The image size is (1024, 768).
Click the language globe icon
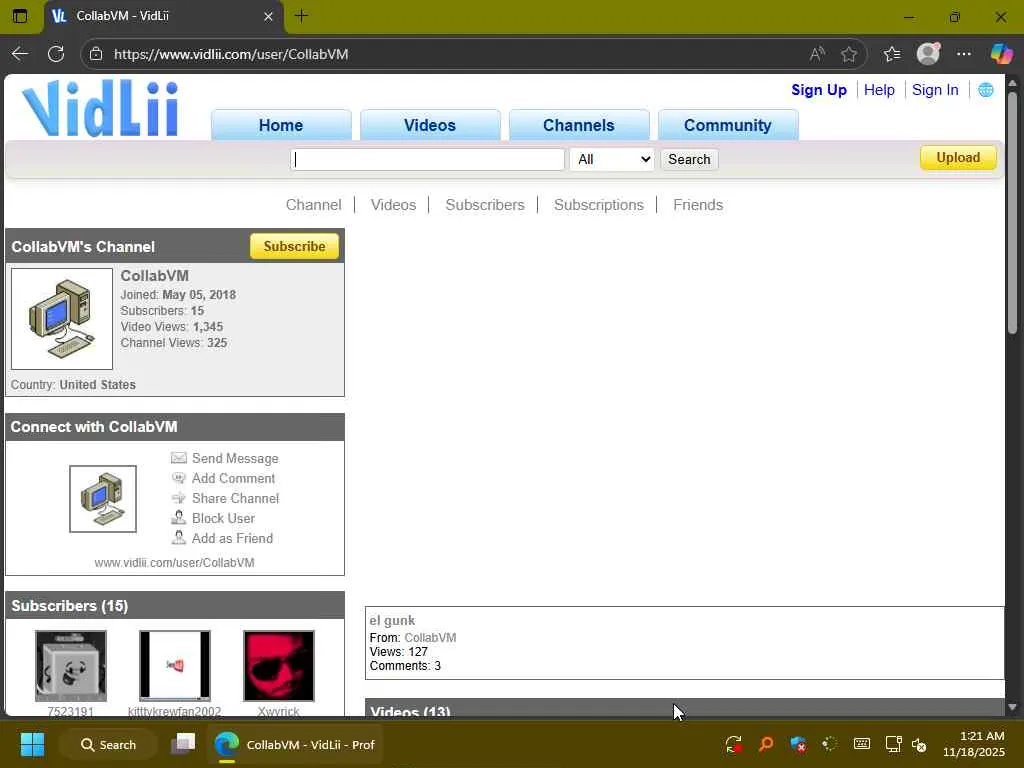point(986,90)
